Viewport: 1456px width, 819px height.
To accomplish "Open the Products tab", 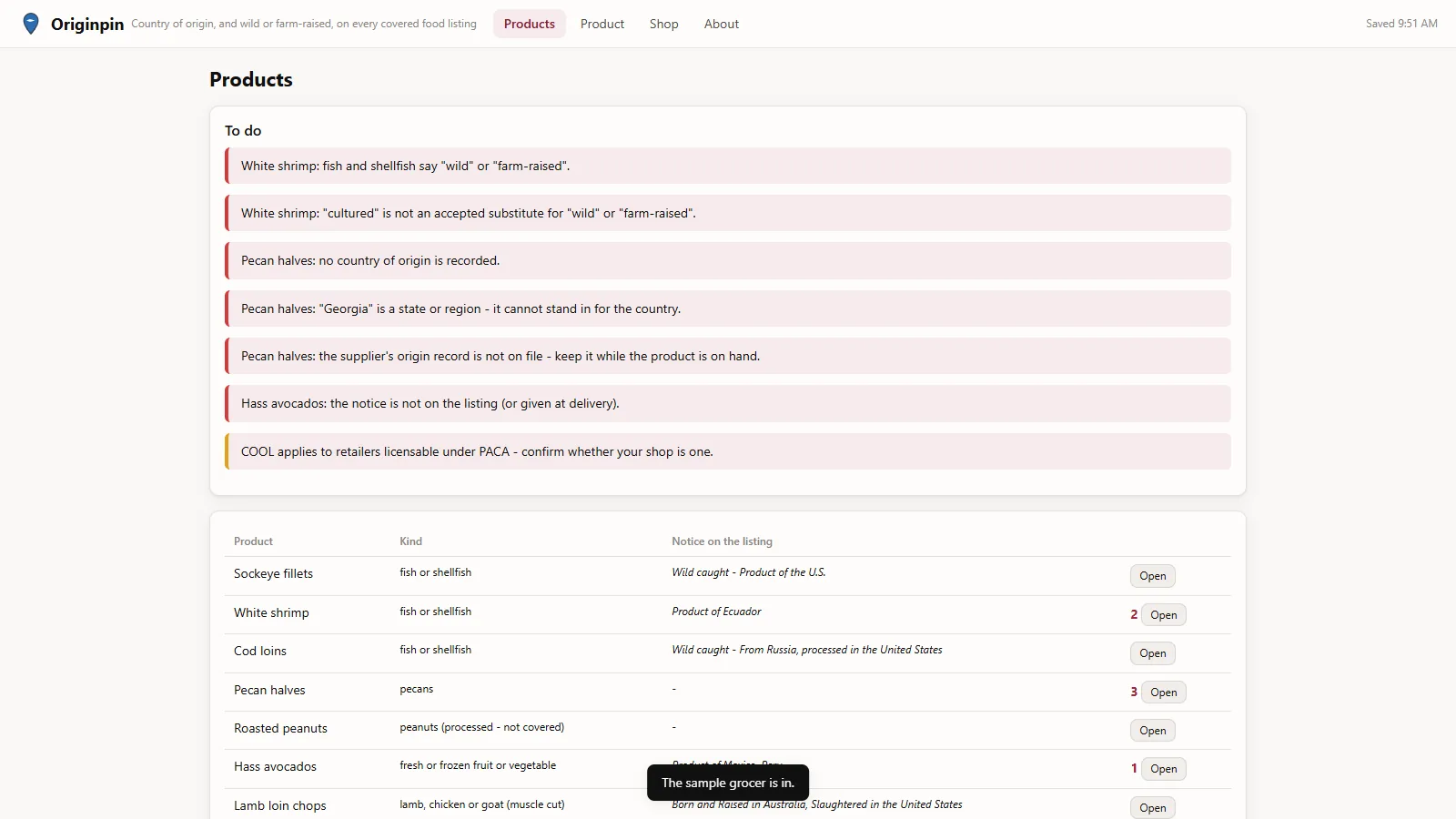I will 530,24.
